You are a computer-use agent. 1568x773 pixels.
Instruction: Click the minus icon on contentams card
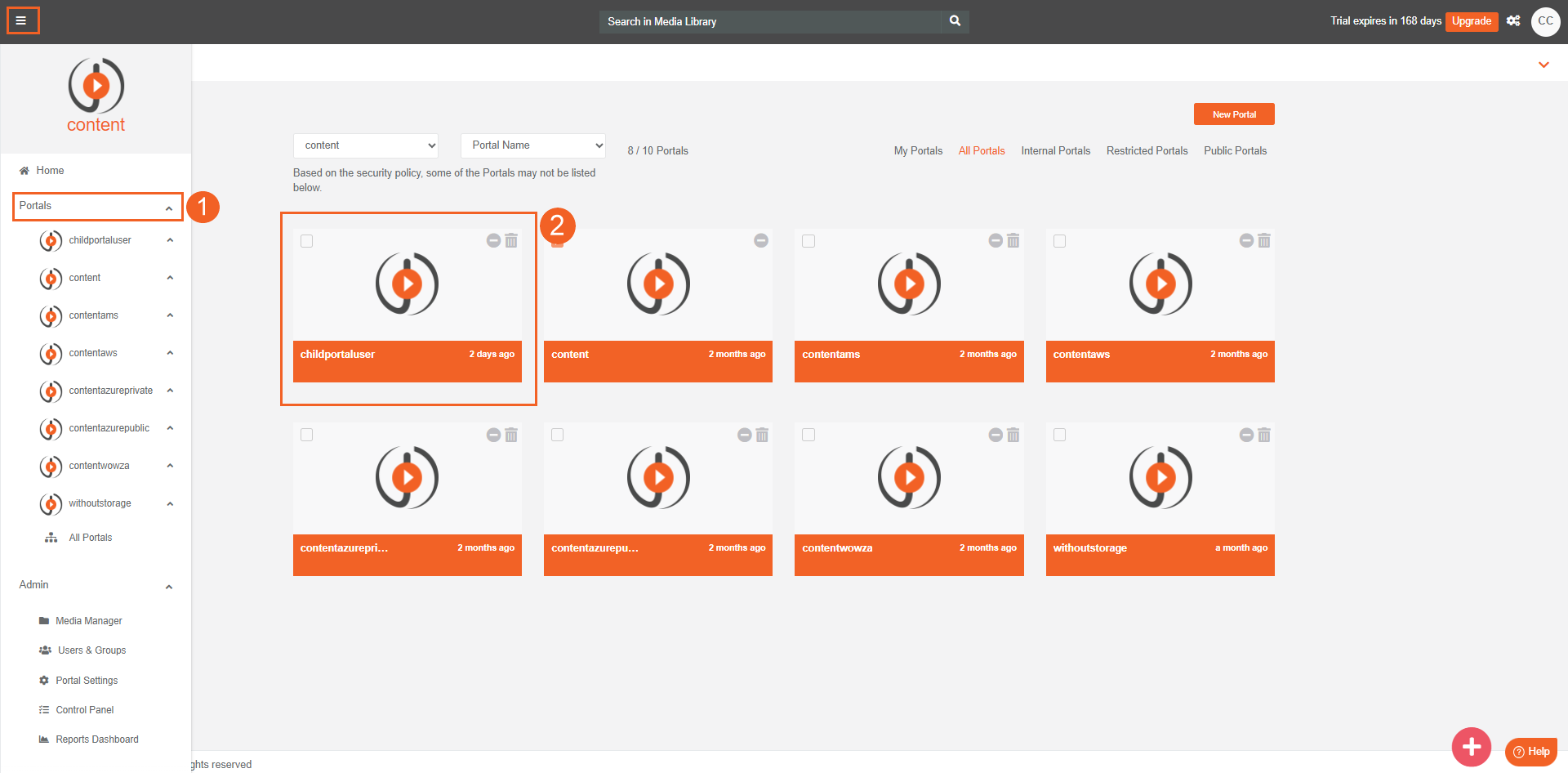pyautogui.click(x=995, y=240)
